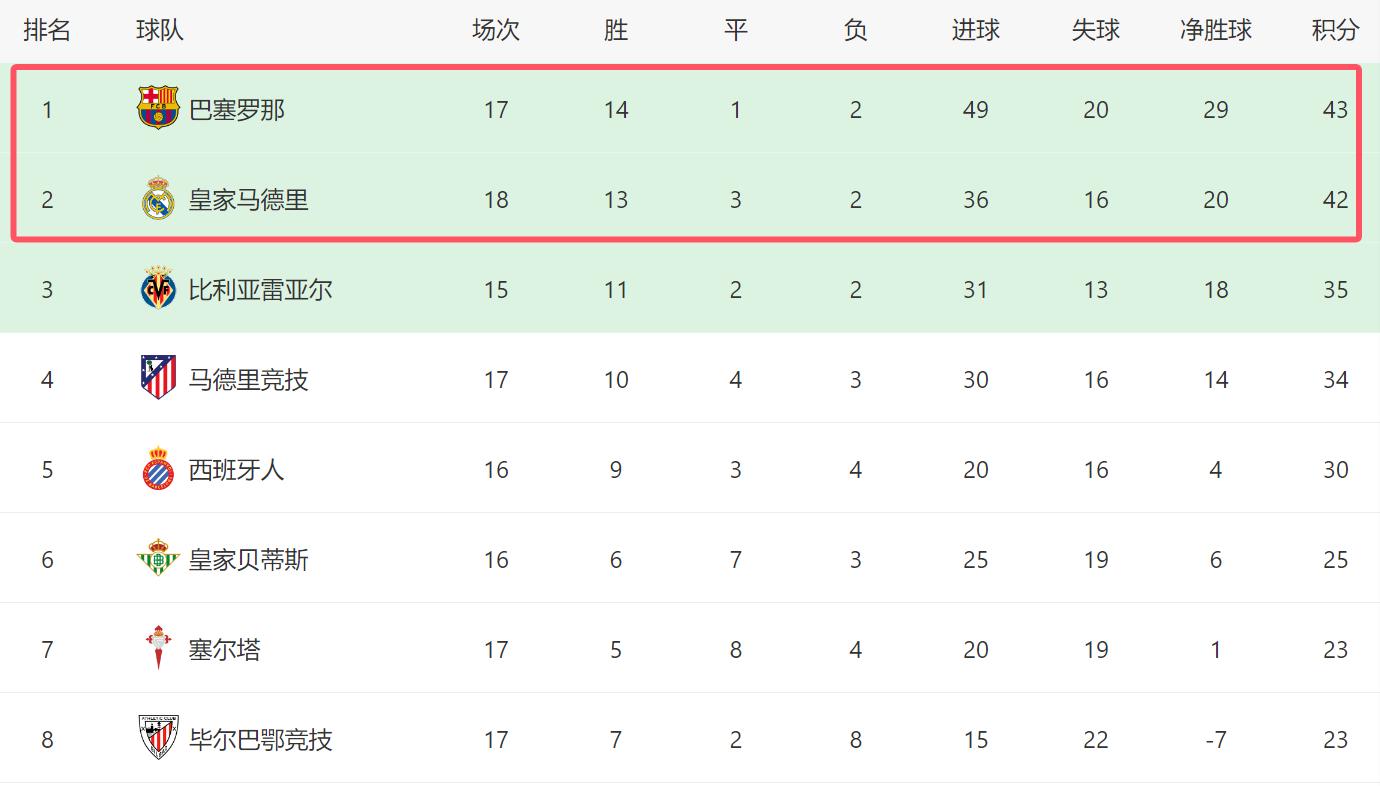
Task: Click the Barcelona club crest icon
Action: 158,108
